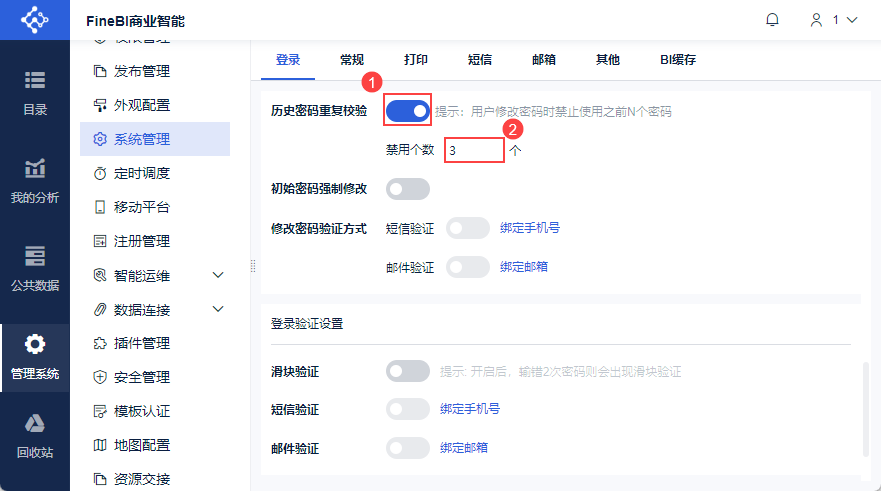The width and height of the screenshot is (881, 491).
Task: Open the user account dropdown
Action: coord(834,20)
